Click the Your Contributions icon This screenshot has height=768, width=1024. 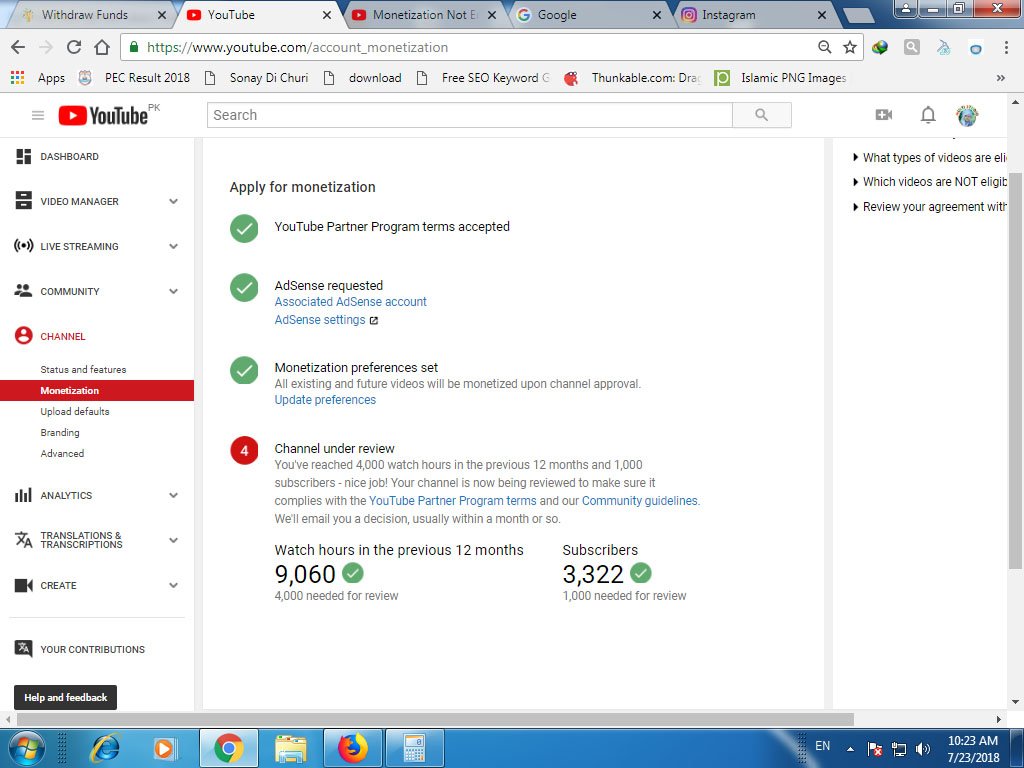24,648
